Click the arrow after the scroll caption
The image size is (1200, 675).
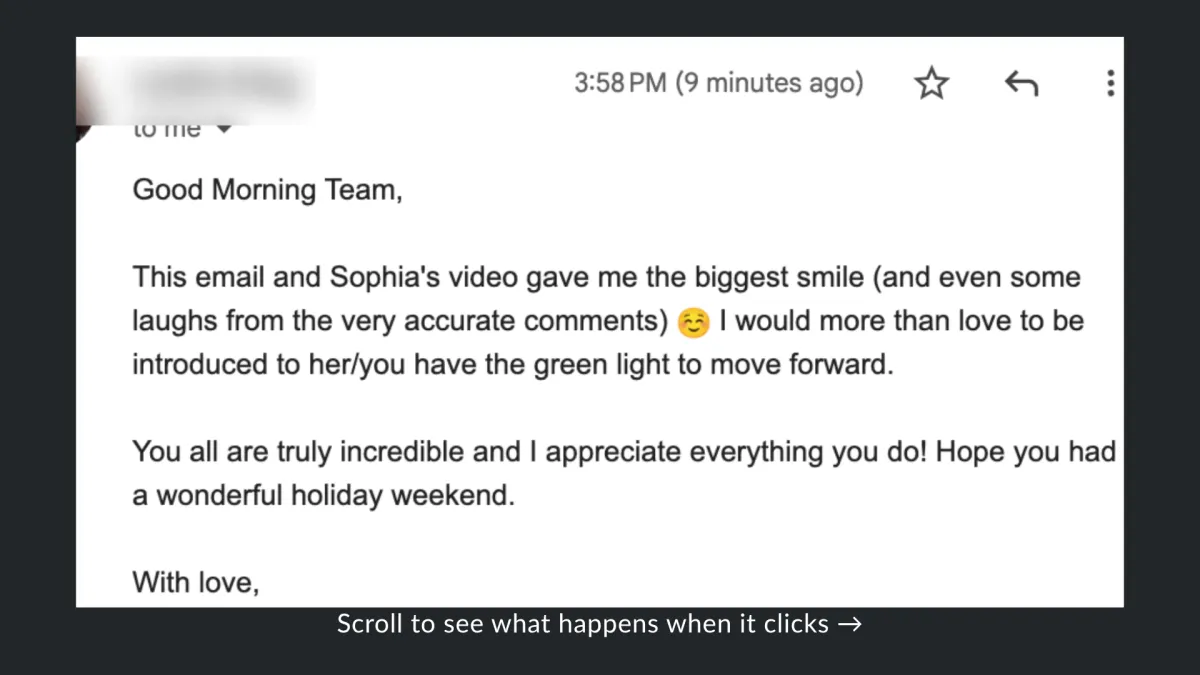click(x=849, y=625)
